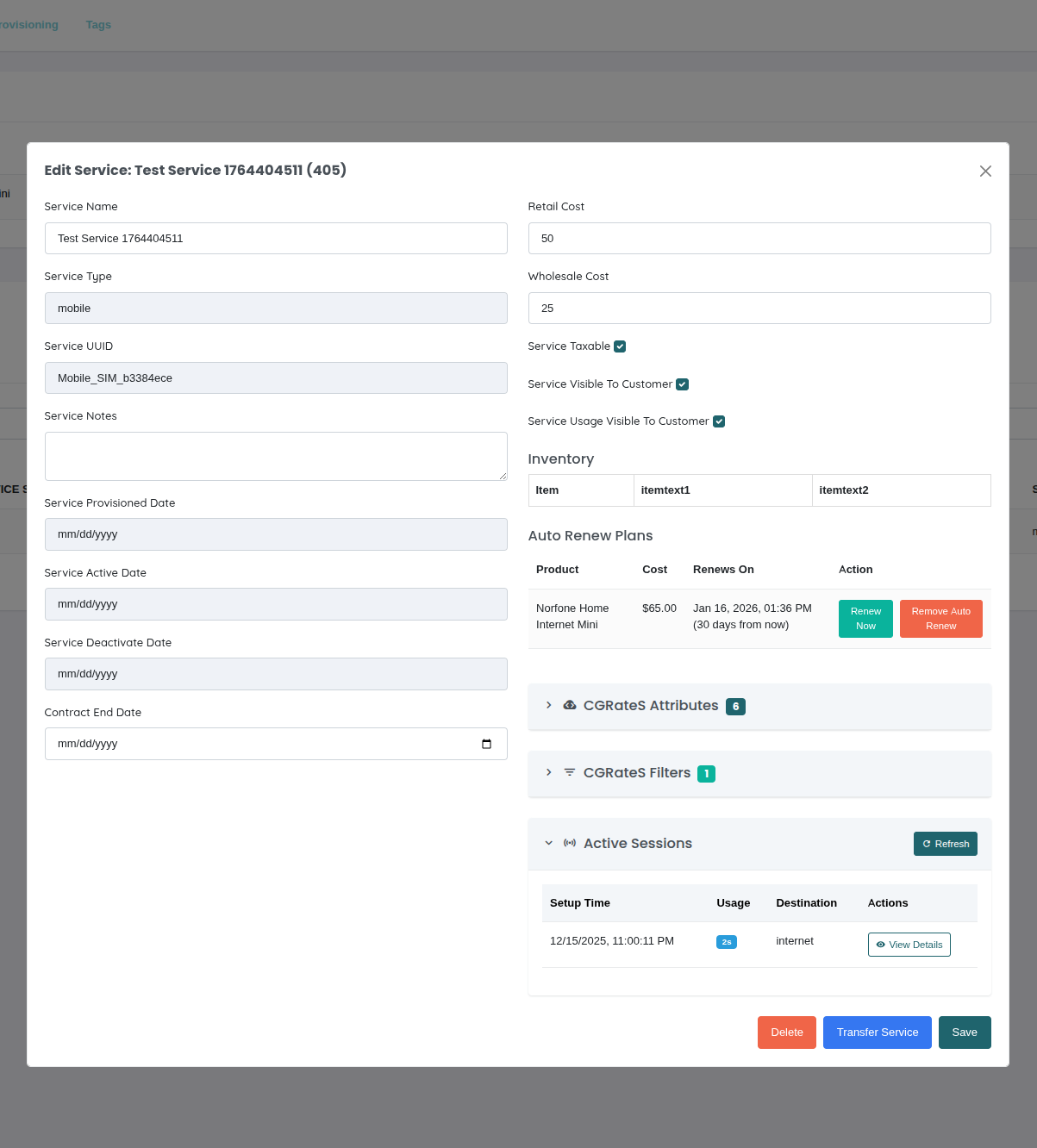
Task: Click the 2s usage badge in Active Sessions
Action: (726, 941)
